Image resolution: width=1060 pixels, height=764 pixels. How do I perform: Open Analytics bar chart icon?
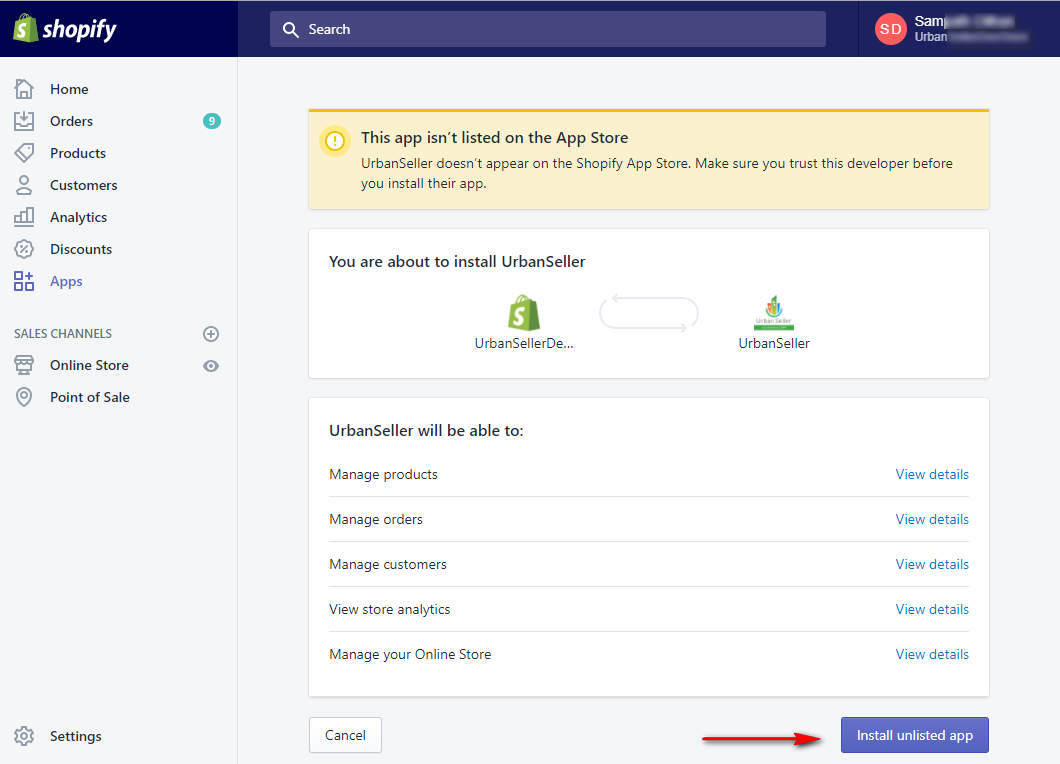coord(24,217)
